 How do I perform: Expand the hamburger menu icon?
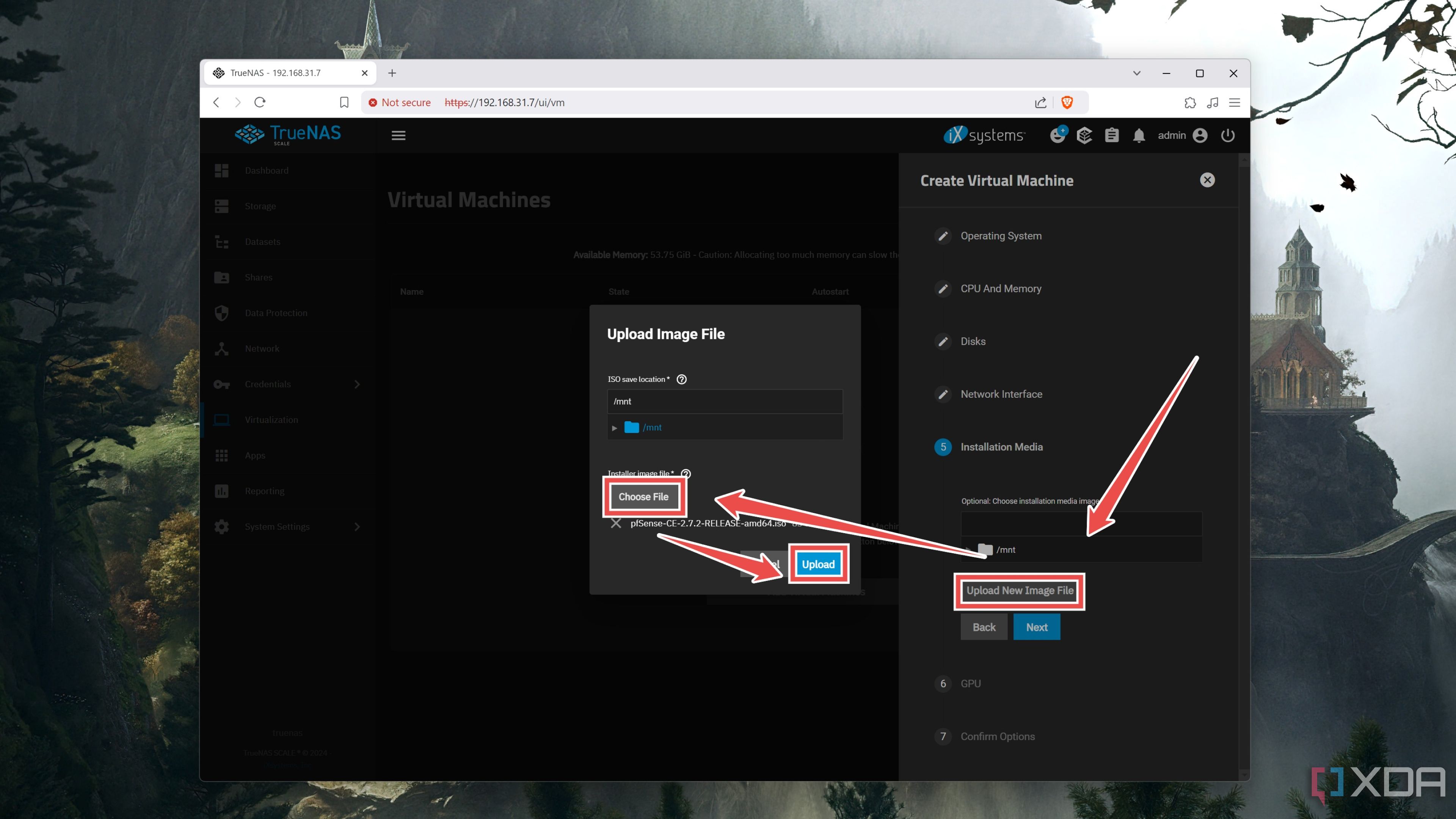[398, 135]
